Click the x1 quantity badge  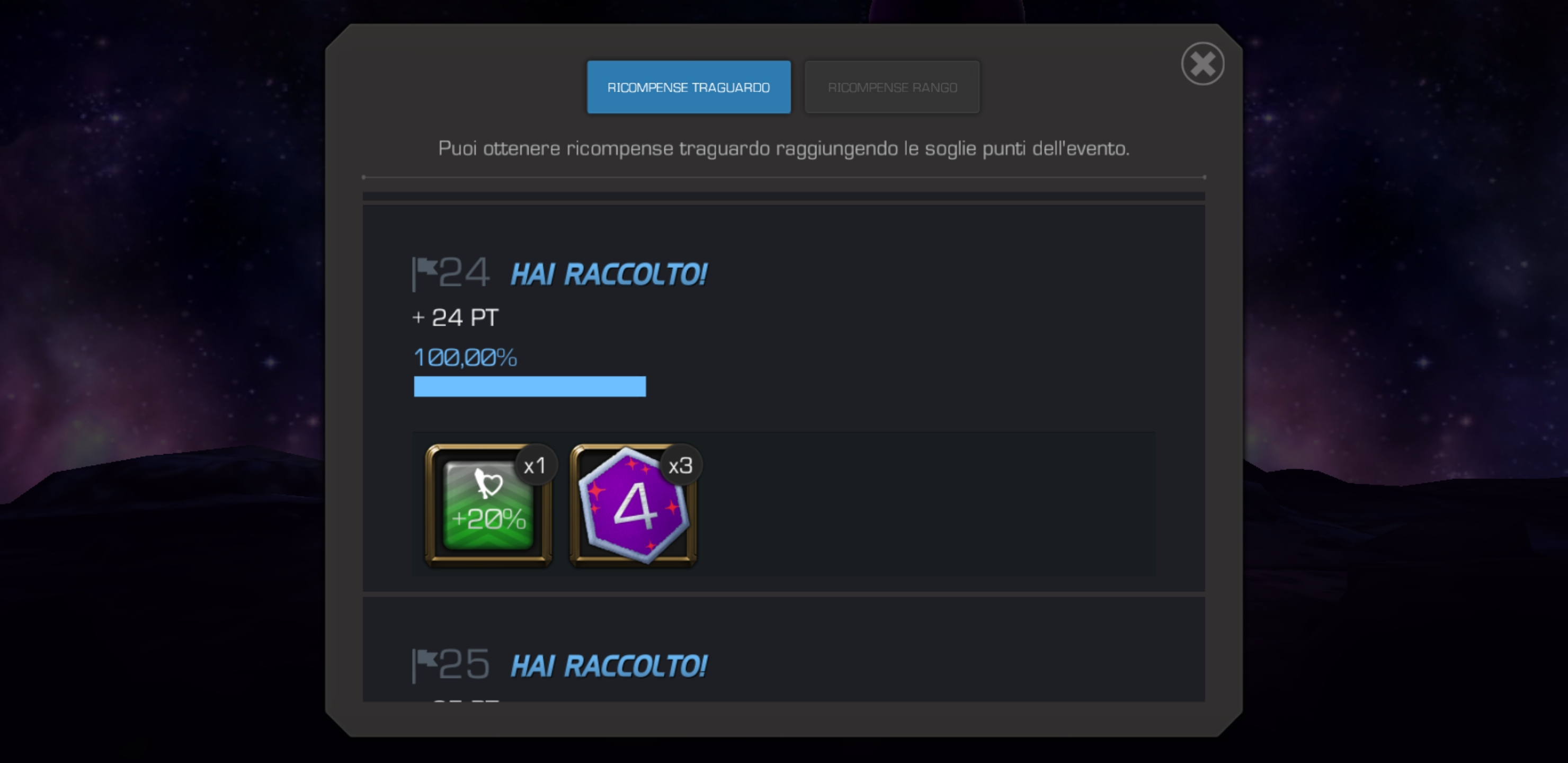(535, 466)
